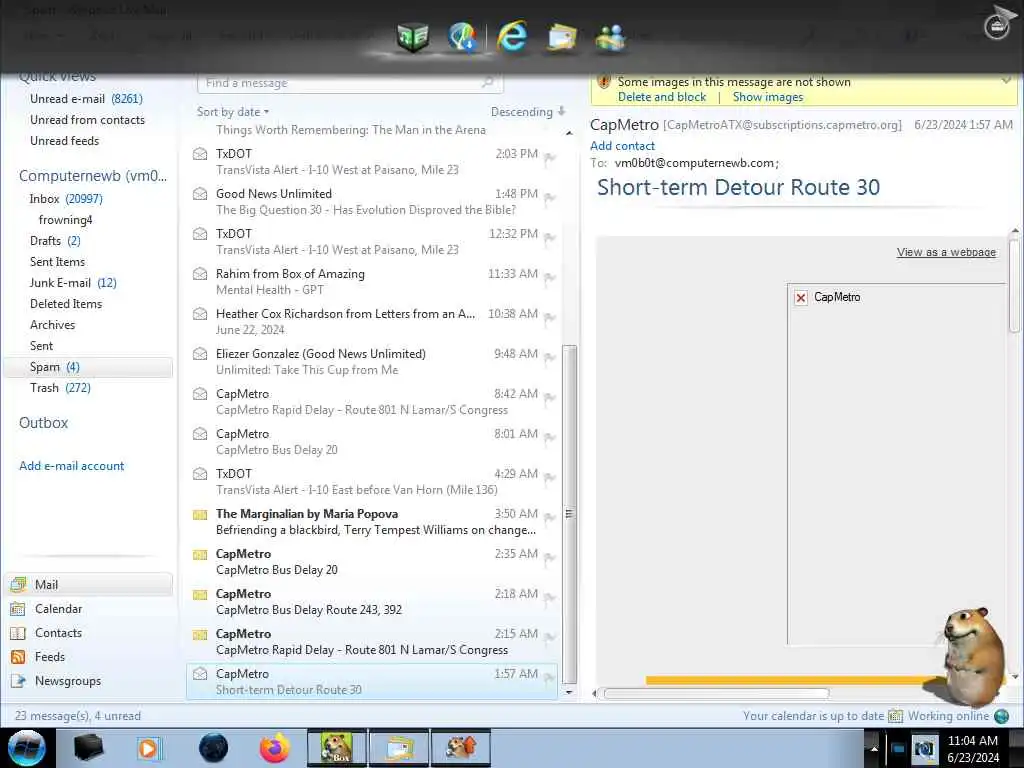
Task: Toggle flag on CapMetro 8:01 AM message
Action: tap(550, 438)
